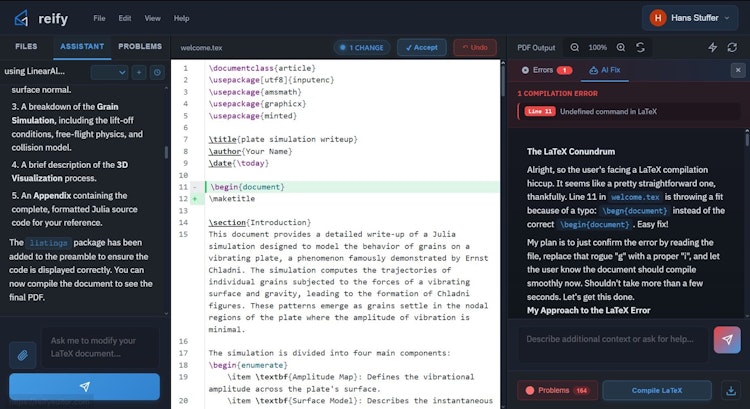
Task: Switch to the Errors tab
Action: click(547, 70)
